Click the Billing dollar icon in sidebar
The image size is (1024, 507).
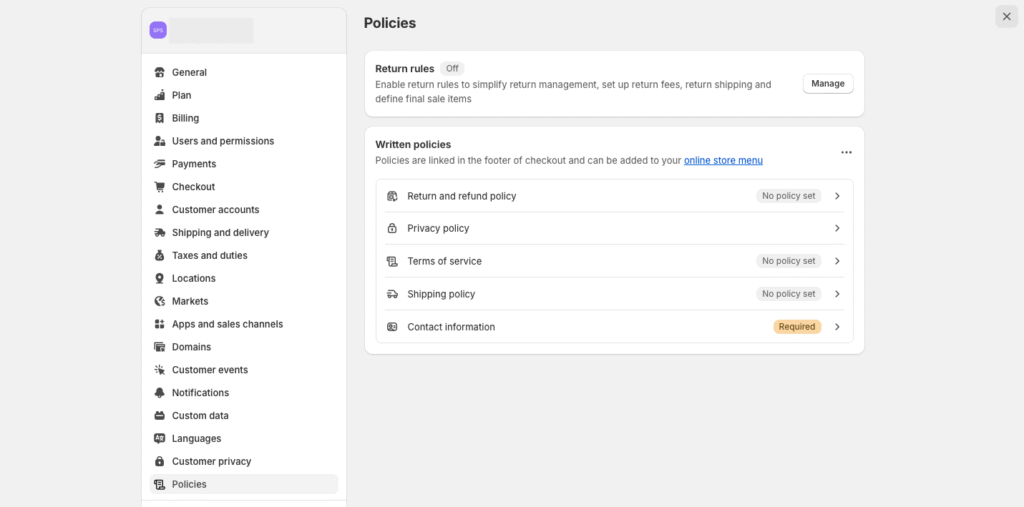point(160,118)
